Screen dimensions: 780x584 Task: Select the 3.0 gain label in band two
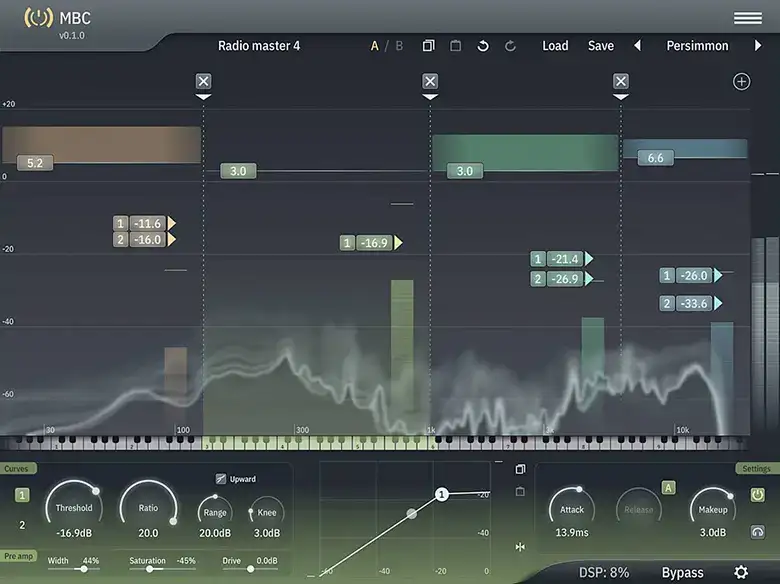[x=238, y=171]
